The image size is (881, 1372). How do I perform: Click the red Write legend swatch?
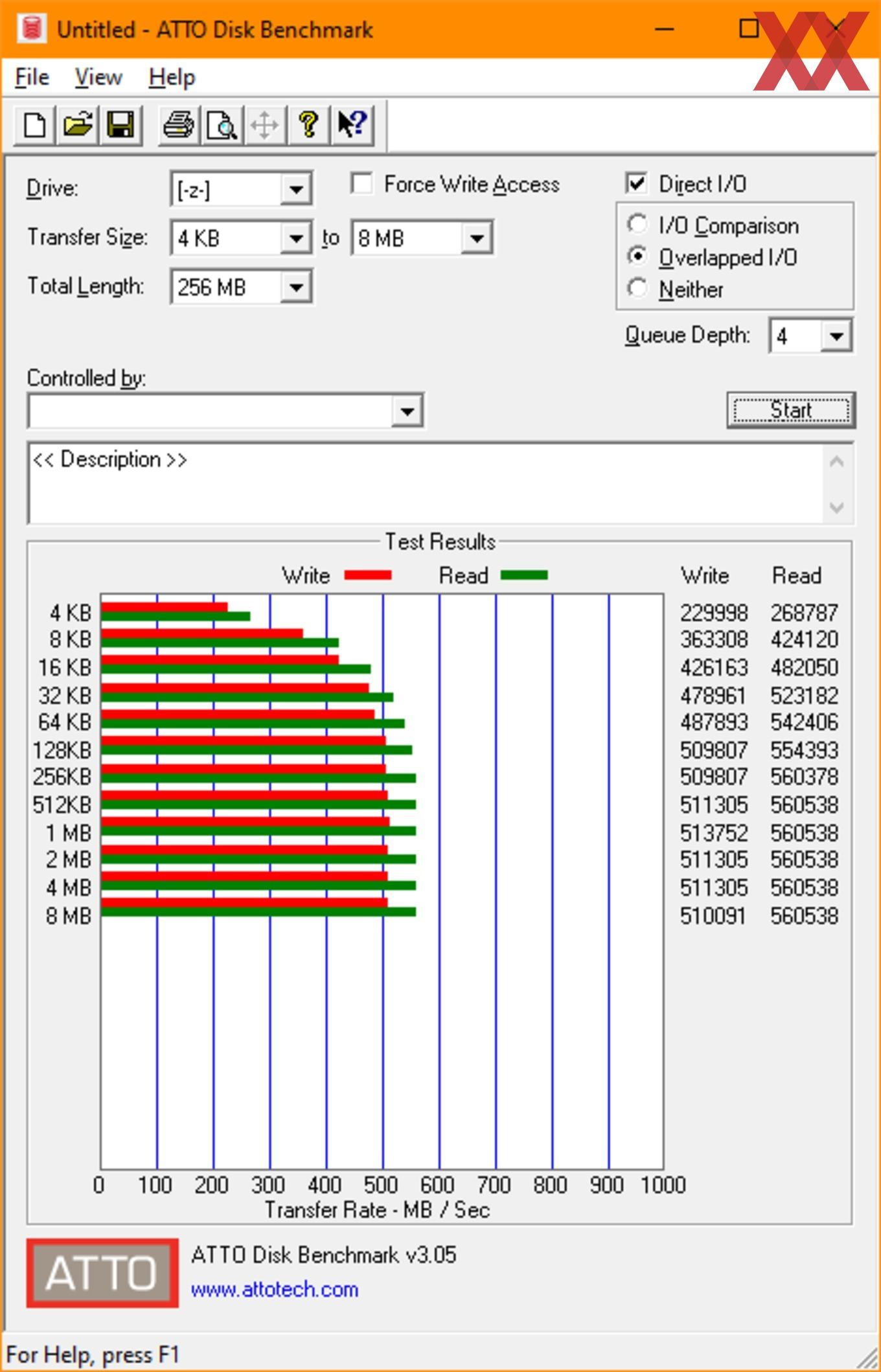(367, 575)
